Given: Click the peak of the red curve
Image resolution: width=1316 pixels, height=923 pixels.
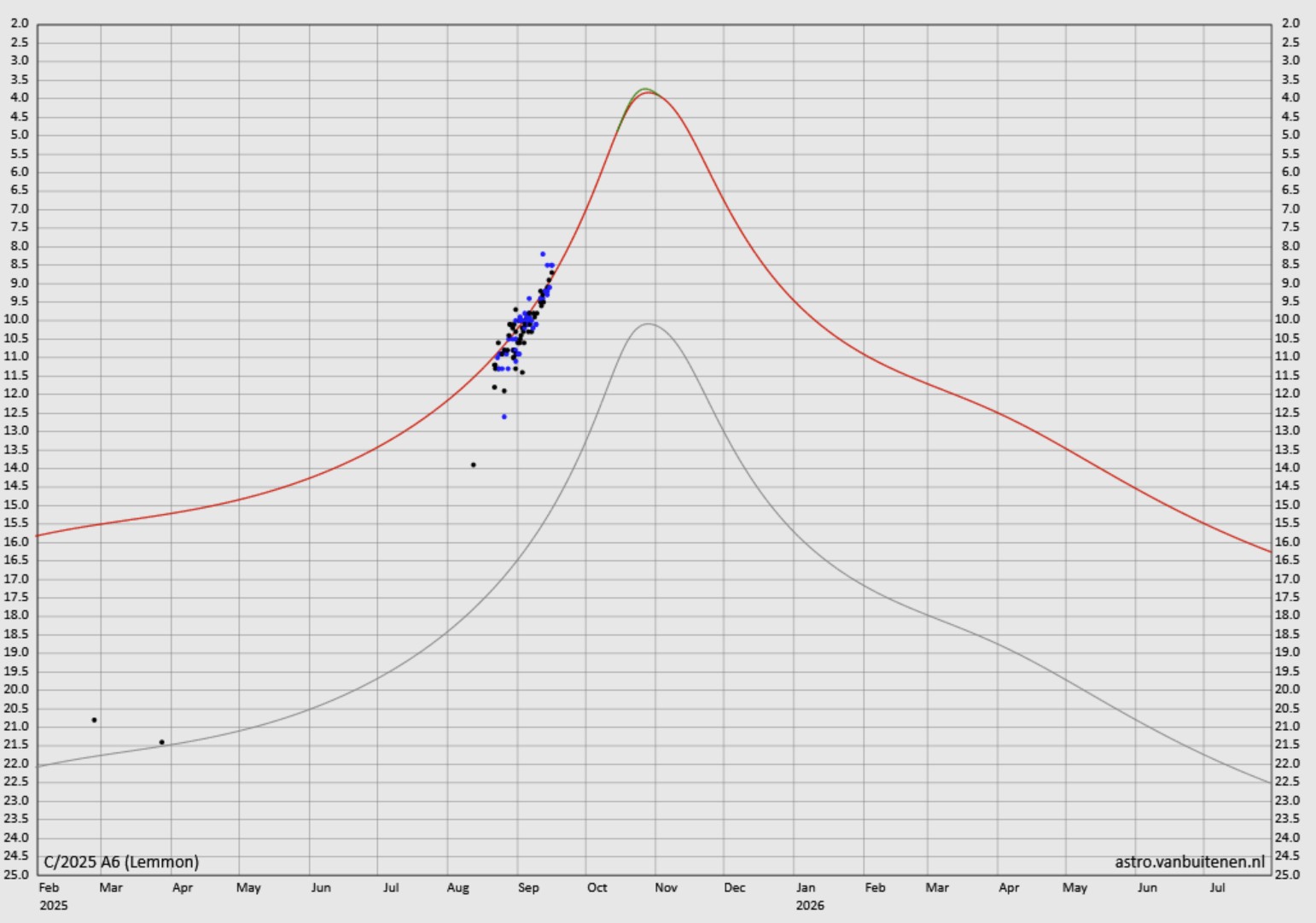Looking at the screenshot, I should click(649, 92).
